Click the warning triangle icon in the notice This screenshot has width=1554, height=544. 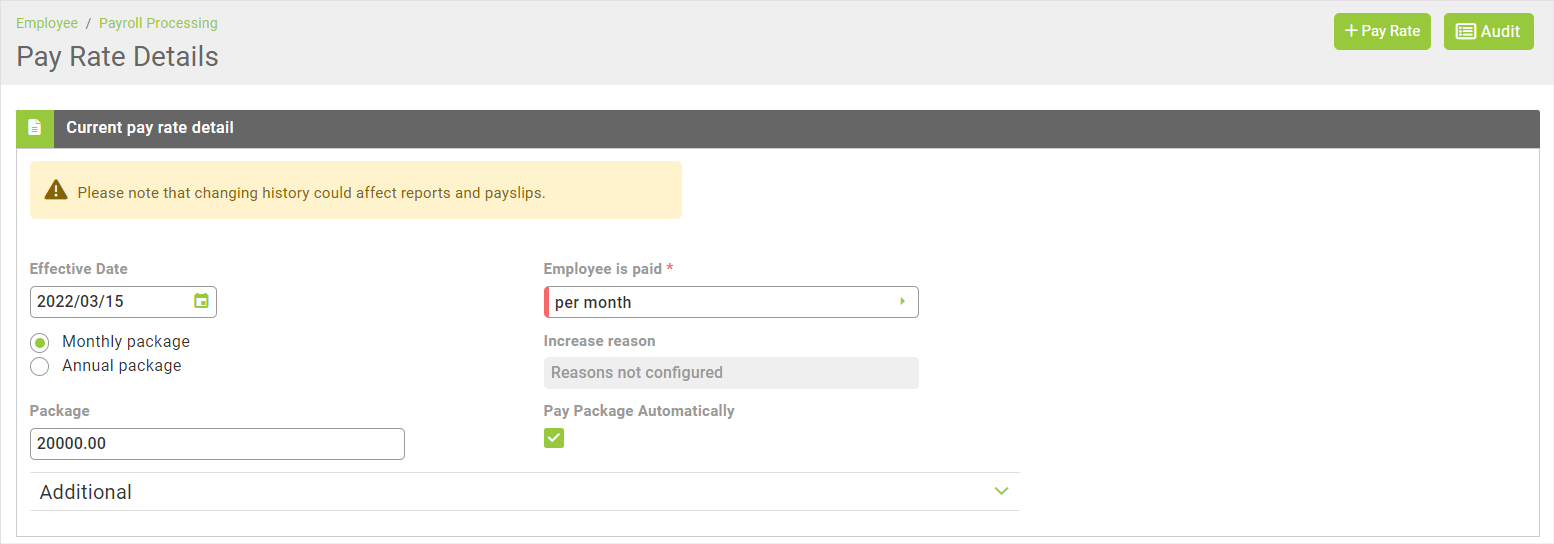pyautogui.click(x=56, y=190)
